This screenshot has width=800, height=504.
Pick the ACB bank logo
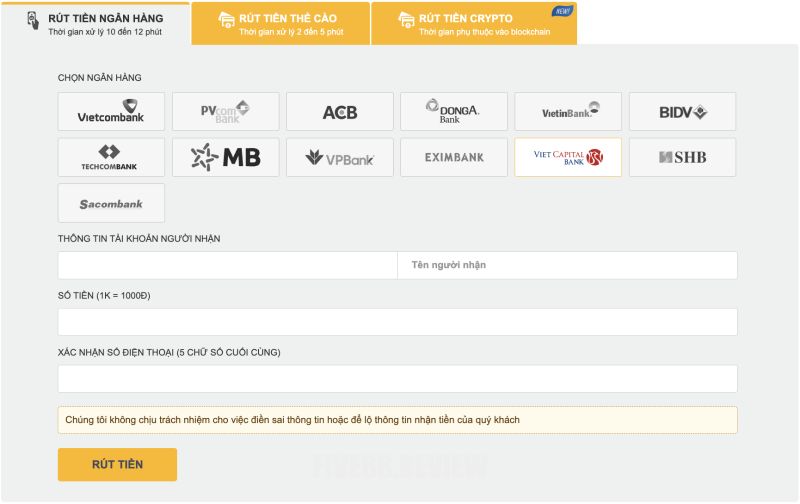[x=339, y=112]
